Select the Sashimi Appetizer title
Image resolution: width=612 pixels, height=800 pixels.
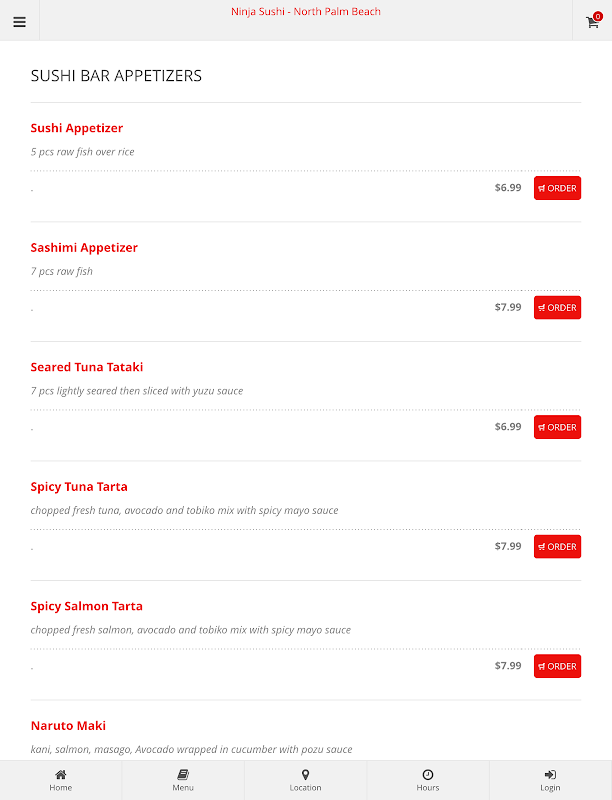pos(84,248)
